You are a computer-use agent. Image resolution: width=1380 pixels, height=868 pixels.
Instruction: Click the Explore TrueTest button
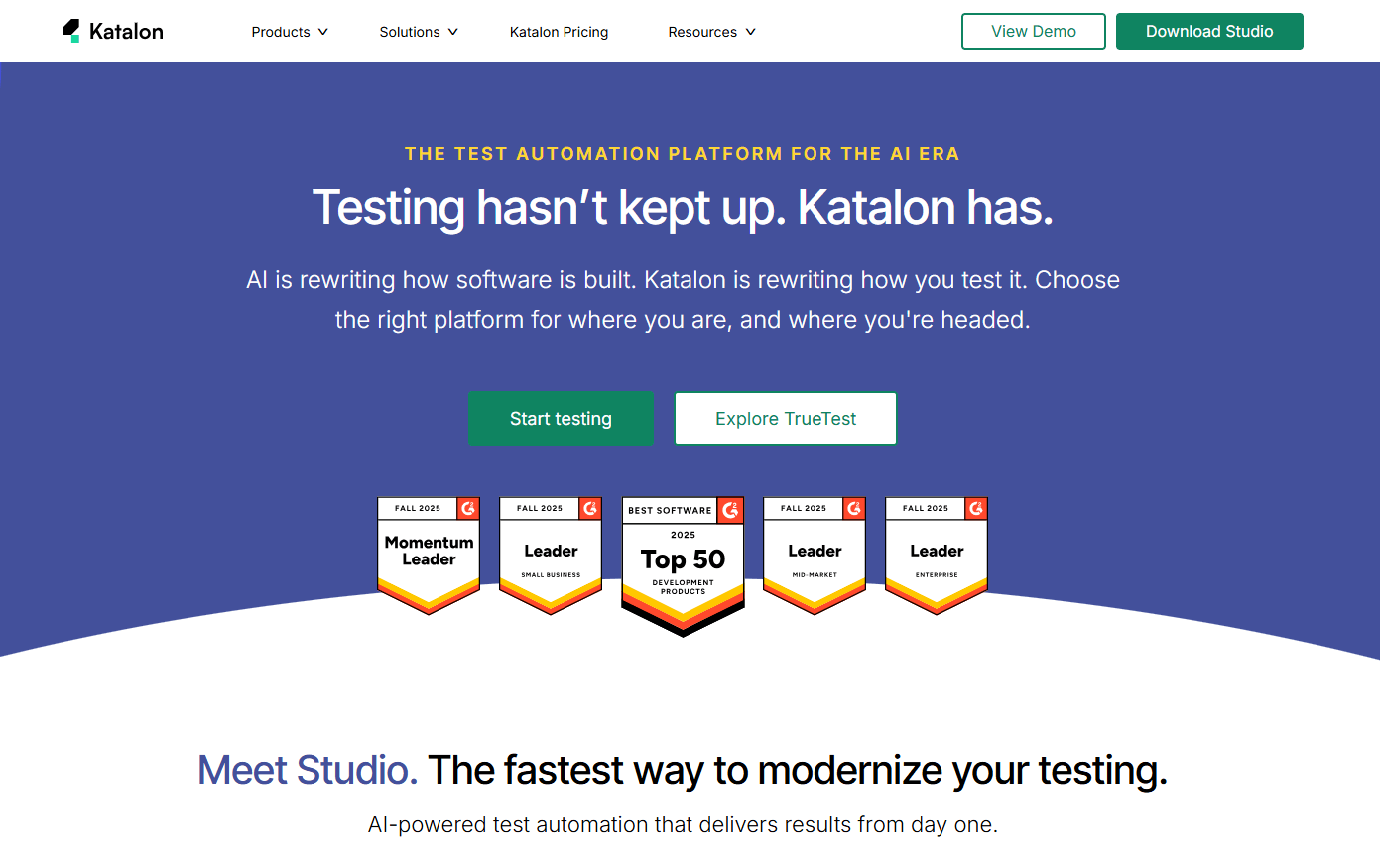785,419
